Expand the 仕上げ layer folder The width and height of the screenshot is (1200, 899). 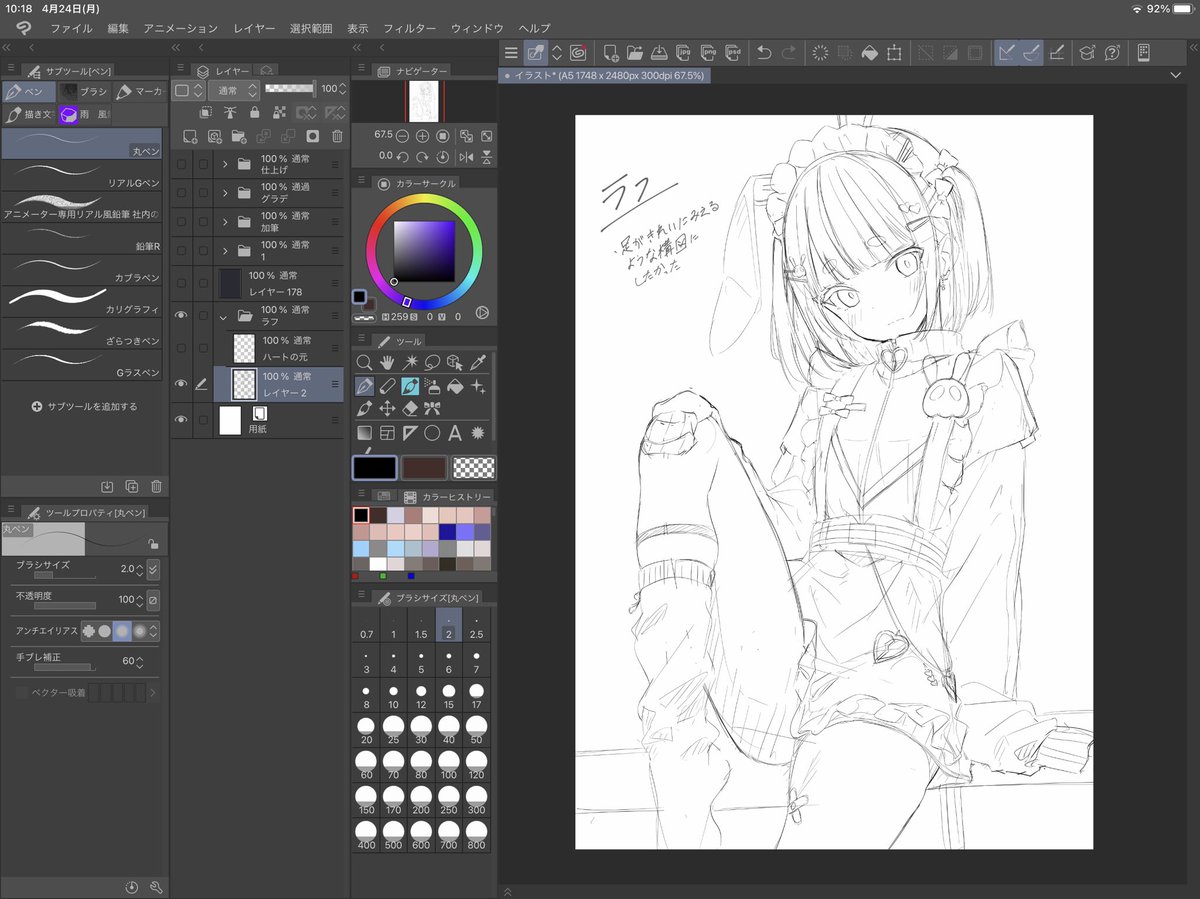(x=225, y=164)
